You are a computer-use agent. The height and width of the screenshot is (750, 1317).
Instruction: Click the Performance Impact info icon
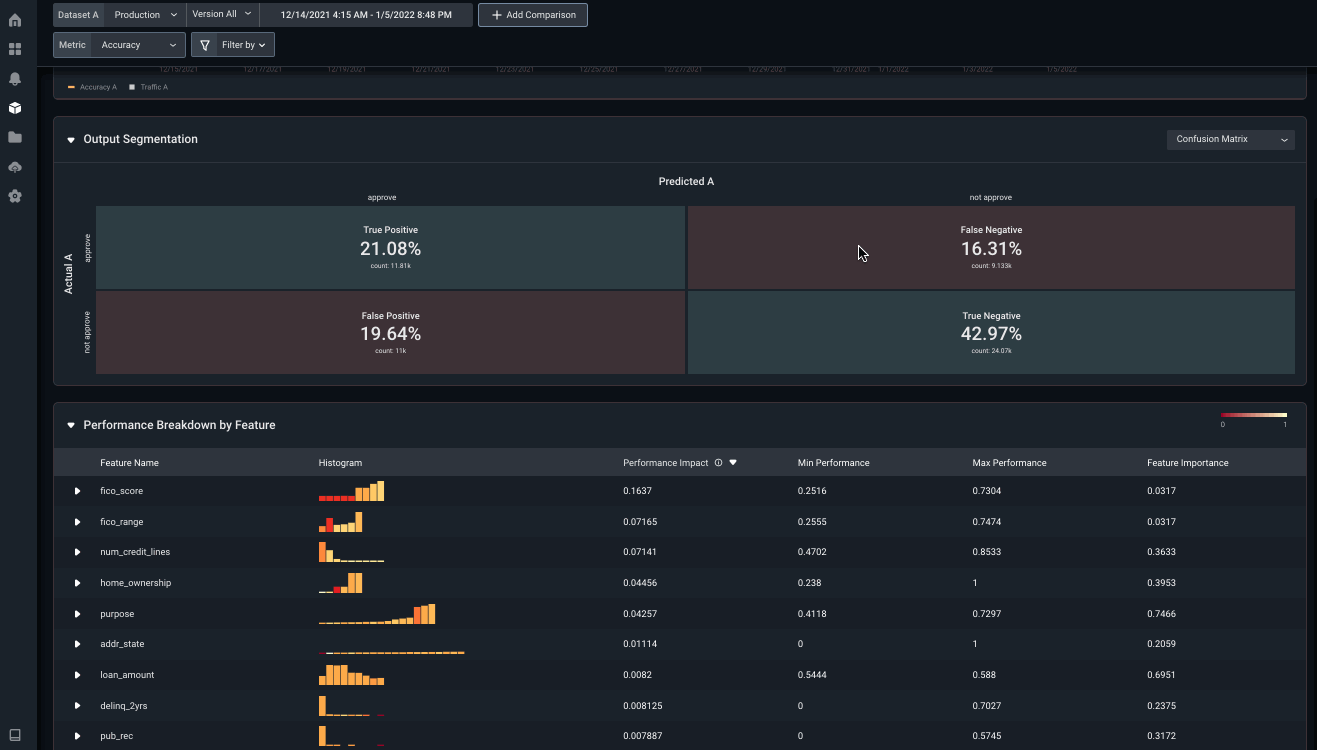point(718,463)
